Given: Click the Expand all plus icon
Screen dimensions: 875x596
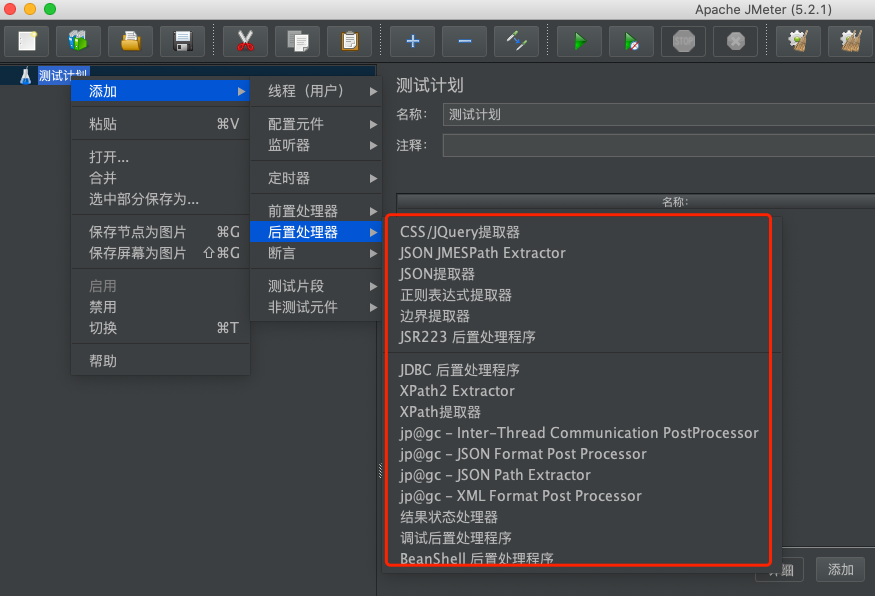Looking at the screenshot, I should [412, 41].
